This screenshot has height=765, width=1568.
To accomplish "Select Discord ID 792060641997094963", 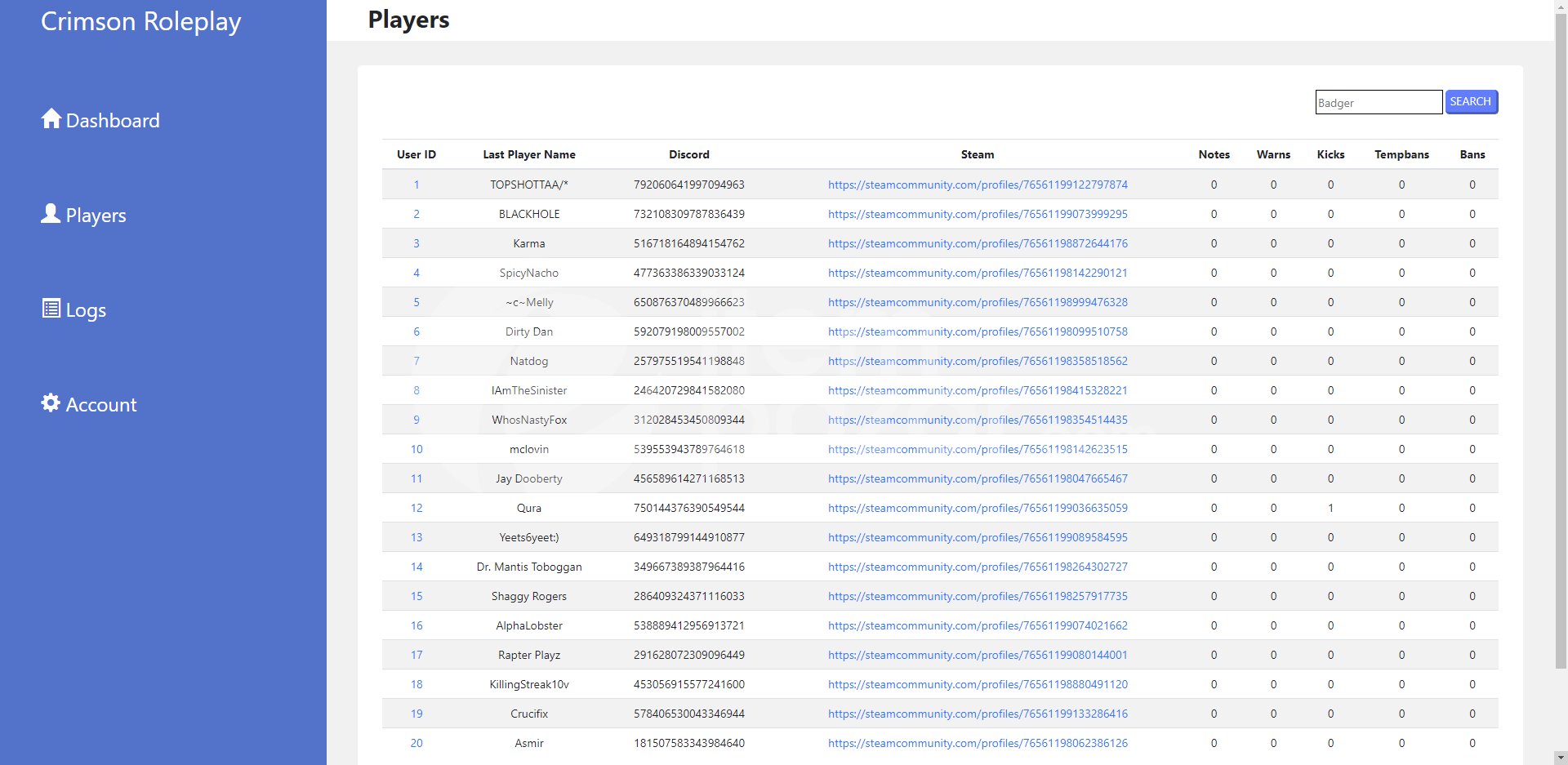I will 689,185.
